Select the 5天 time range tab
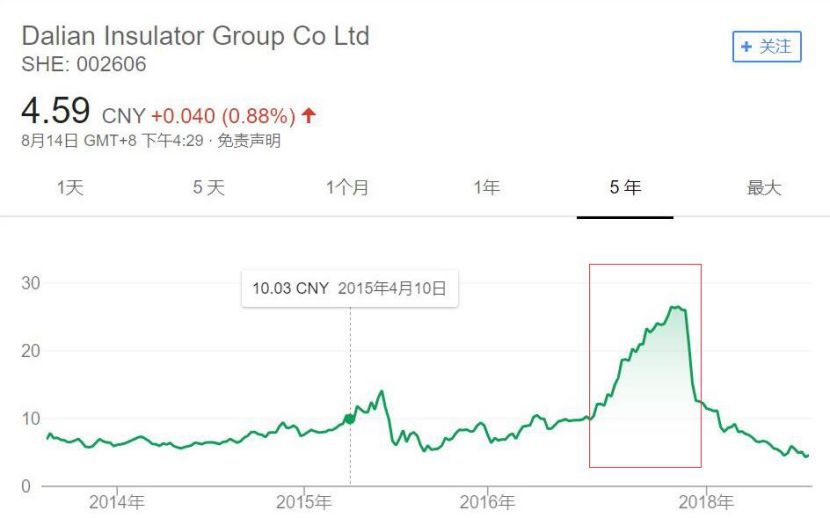Screen dimensions: 830x518 (209, 187)
